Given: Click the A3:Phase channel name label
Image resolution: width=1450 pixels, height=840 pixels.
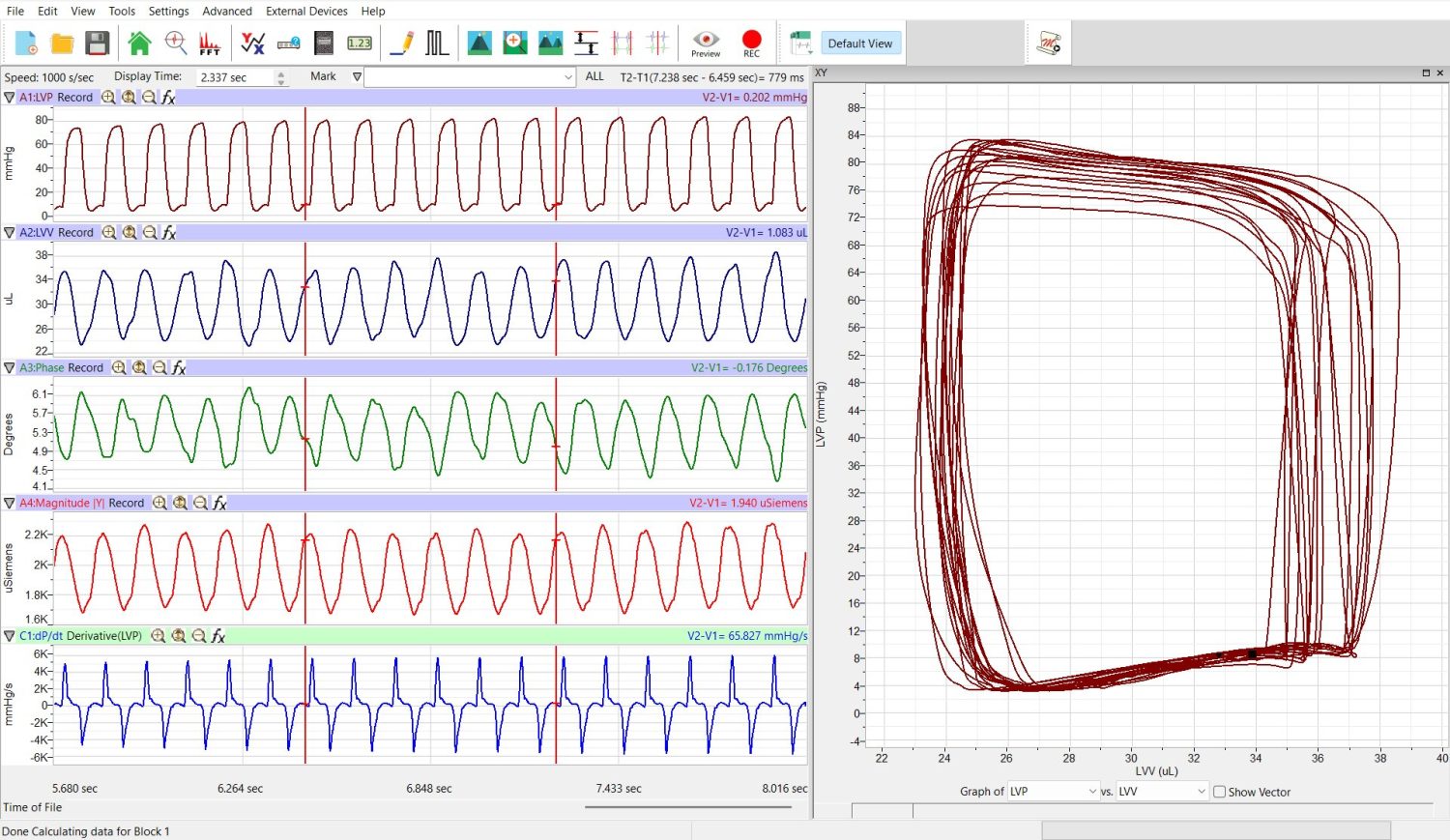Looking at the screenshot, I should 42,368.
